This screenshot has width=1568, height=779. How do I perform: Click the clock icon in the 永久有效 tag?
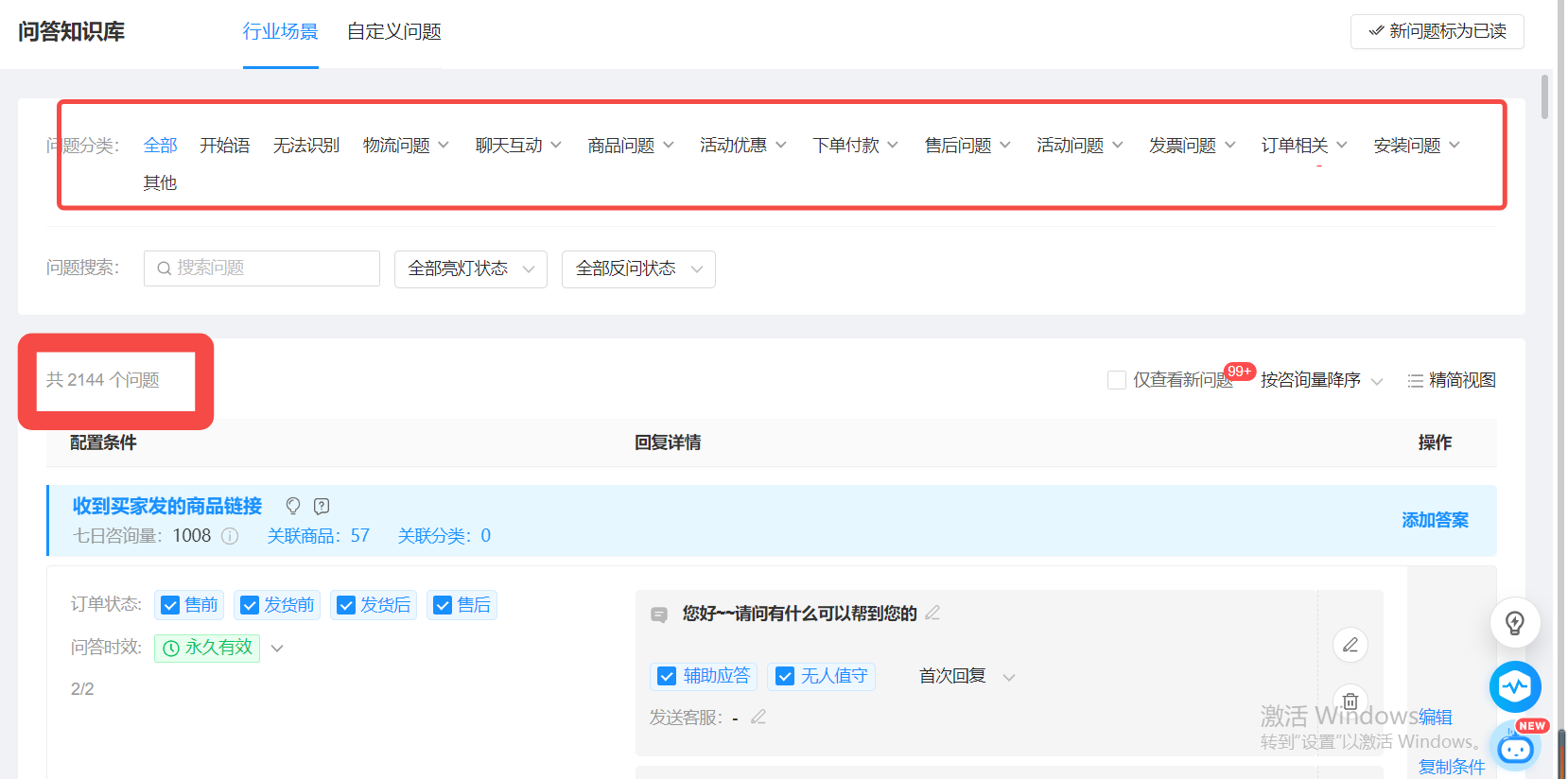tap(171, 649)
